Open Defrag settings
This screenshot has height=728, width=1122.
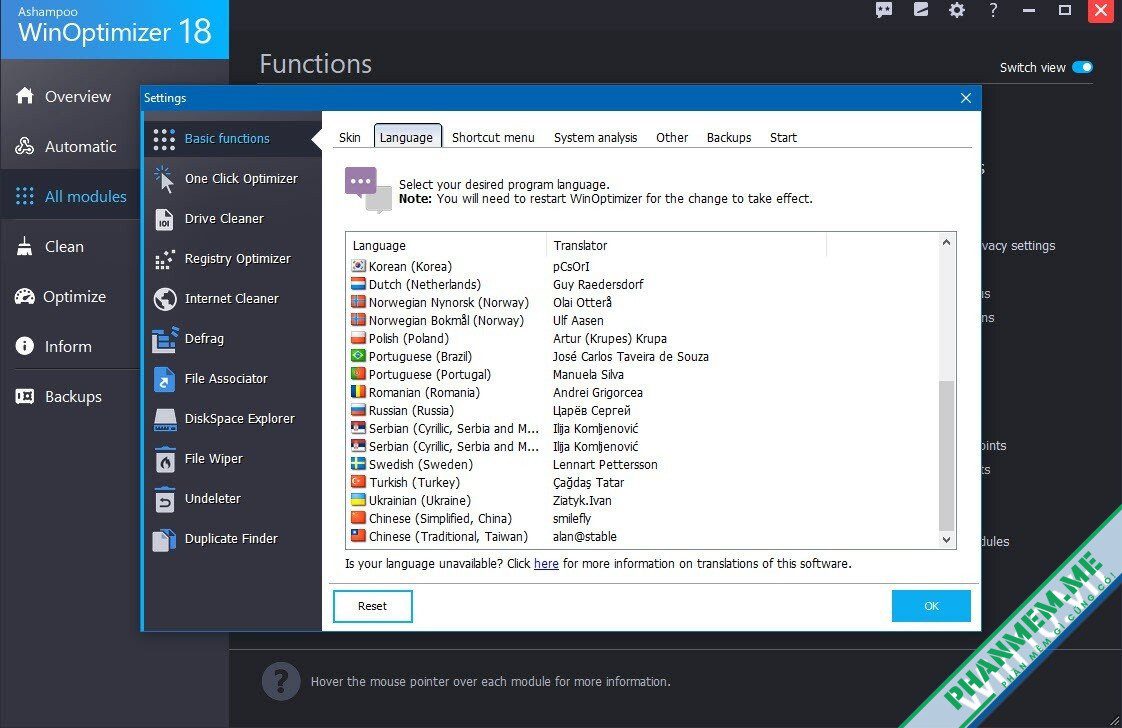233,339
